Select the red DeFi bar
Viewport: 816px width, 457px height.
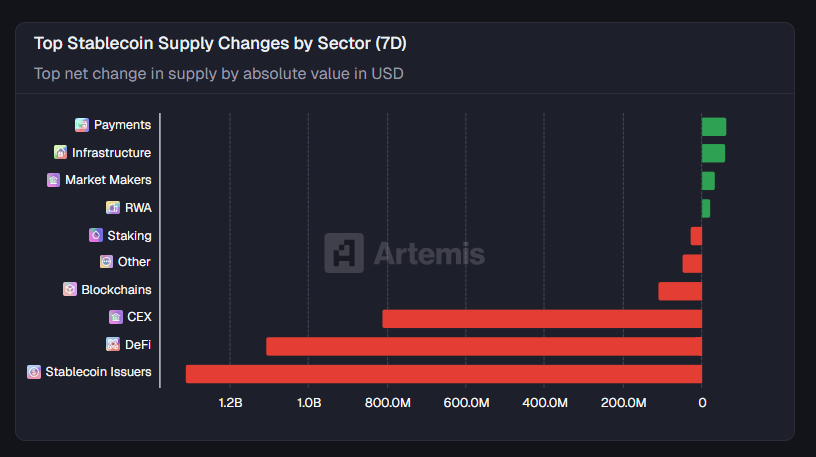click(x=483, y=346)
